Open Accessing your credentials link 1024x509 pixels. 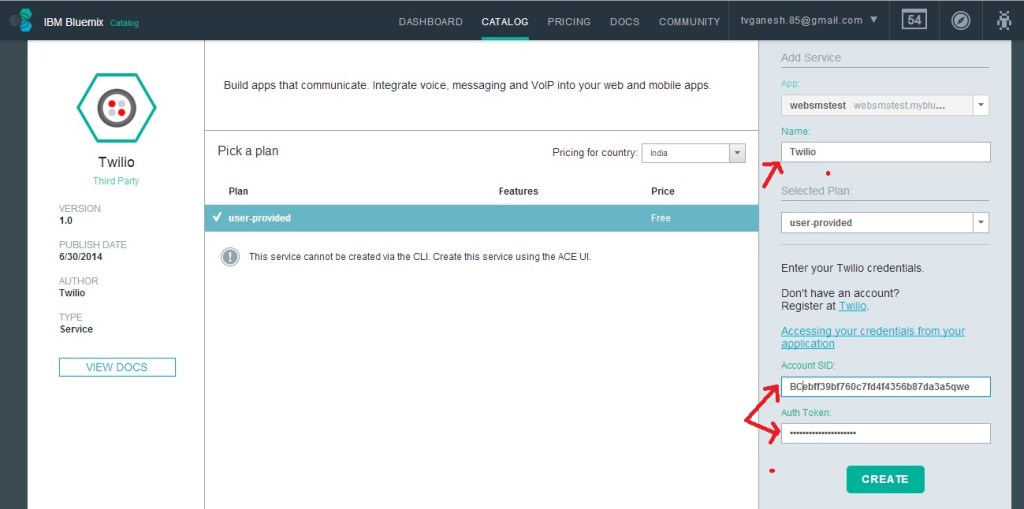pos(872,337)
